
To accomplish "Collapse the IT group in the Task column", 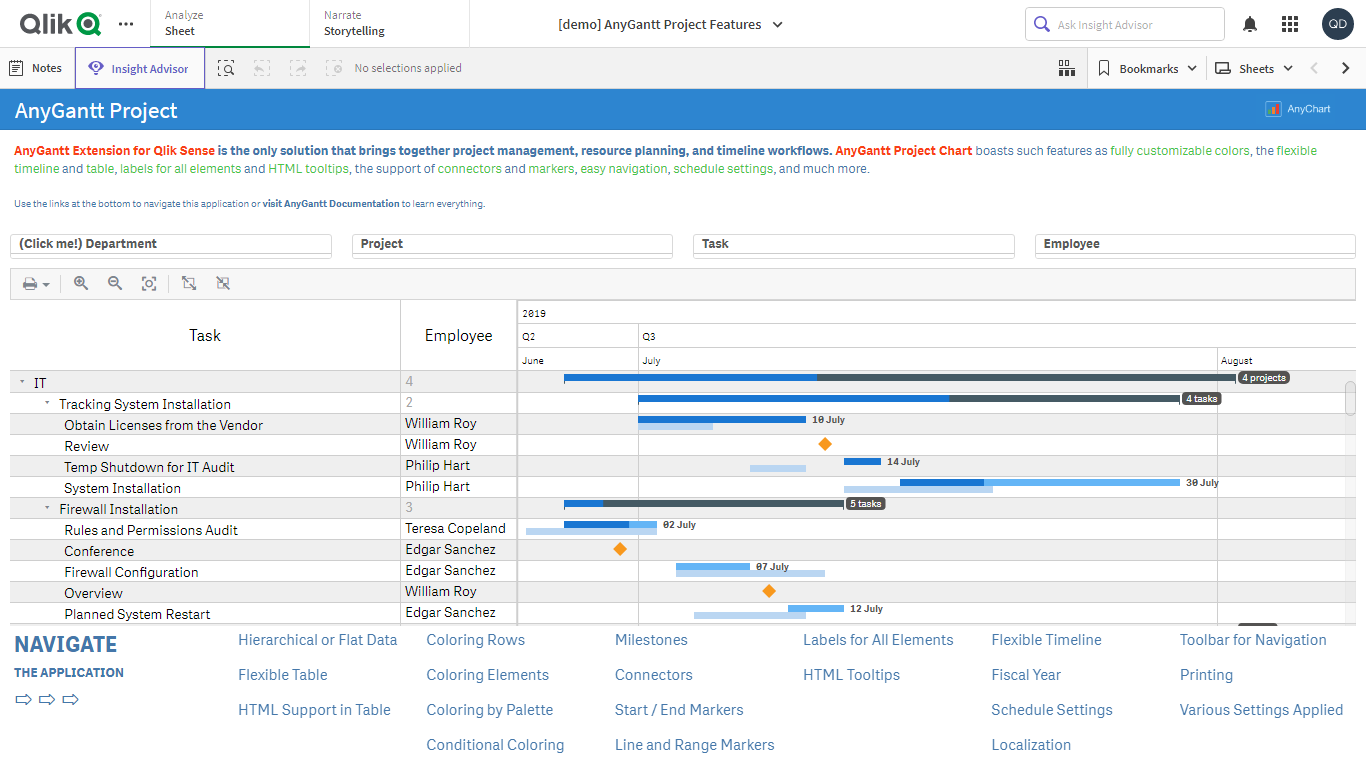I will click(x=22, y=382).
